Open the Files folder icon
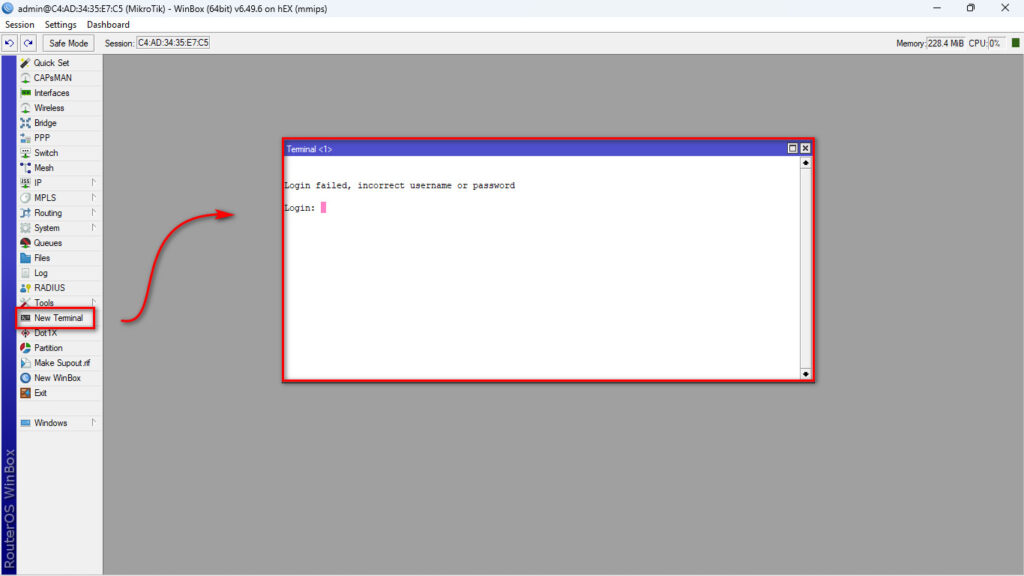 [x=26, y=258]
